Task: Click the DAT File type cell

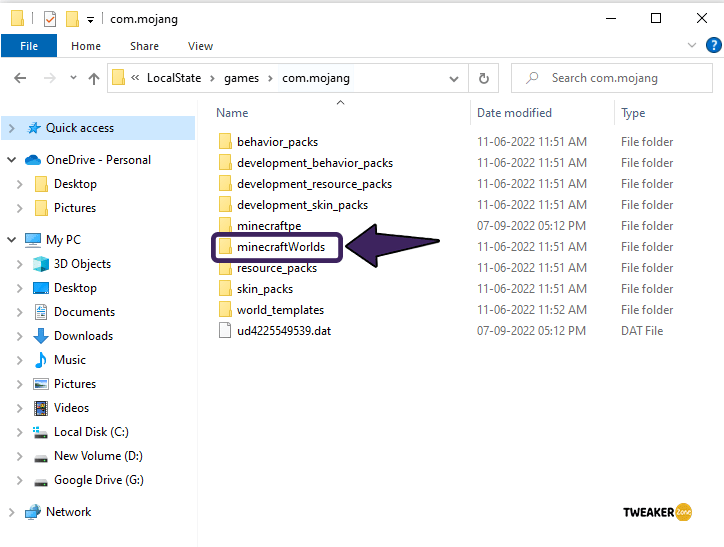Action: pyautogui.click(x=642, y=331)
